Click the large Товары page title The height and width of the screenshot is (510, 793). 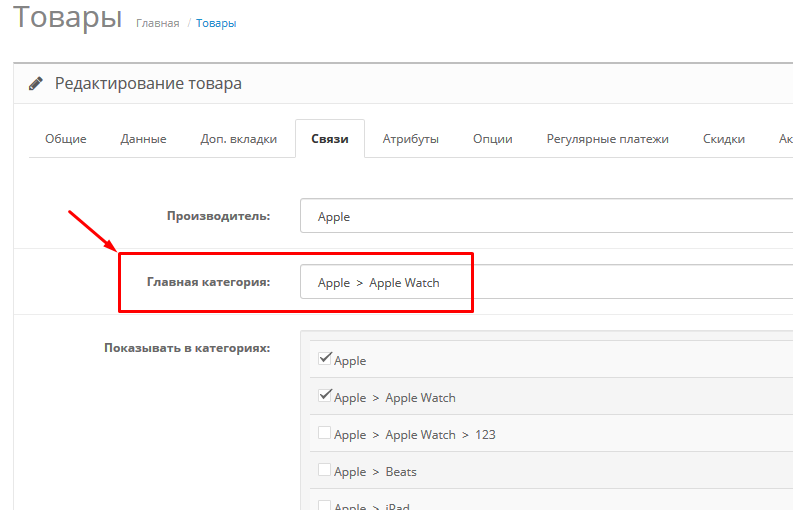pyautogui.click(x=68, y=17)
